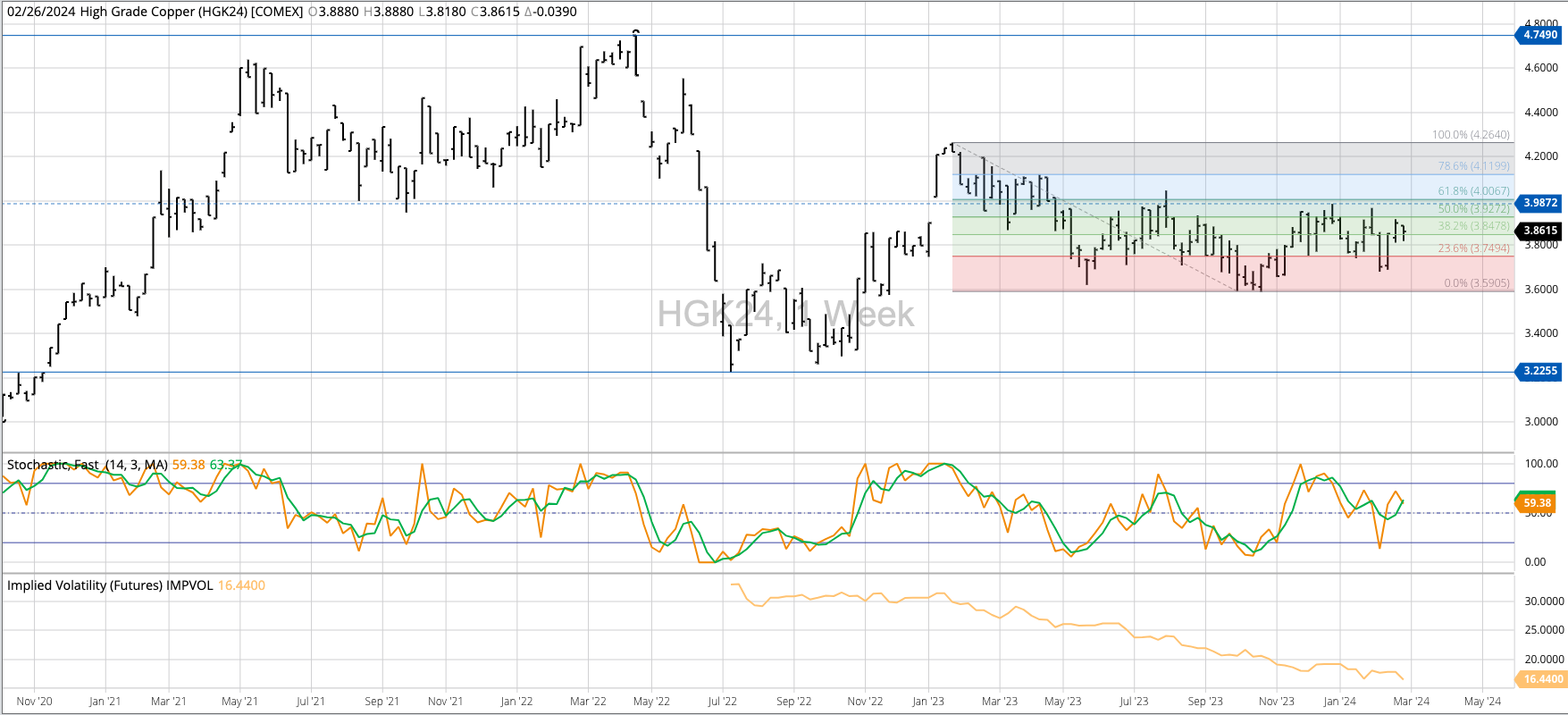The width and height of the screenshot is (1568, 715).
Task: Click the 23.6% (3.7494) retracement label
Action: (1473, 248)
